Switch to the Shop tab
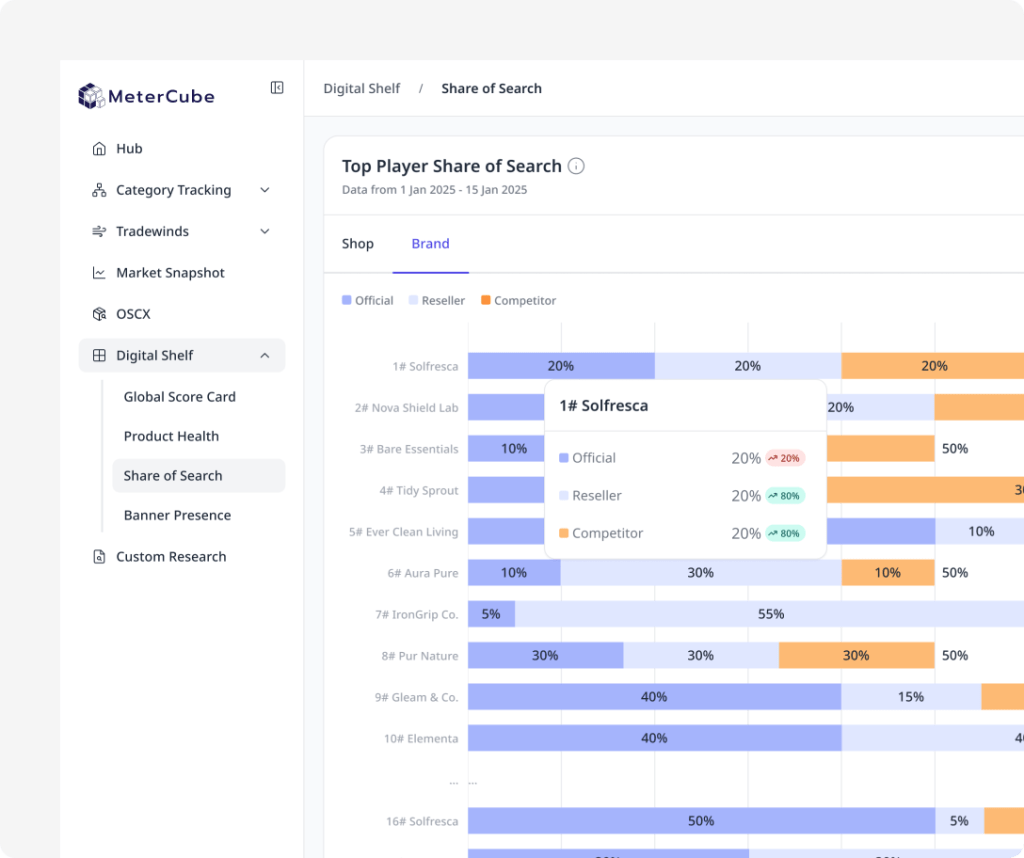Image resolution: width=1024 pixels, height=858 pixels. click(x=358, y=244)
